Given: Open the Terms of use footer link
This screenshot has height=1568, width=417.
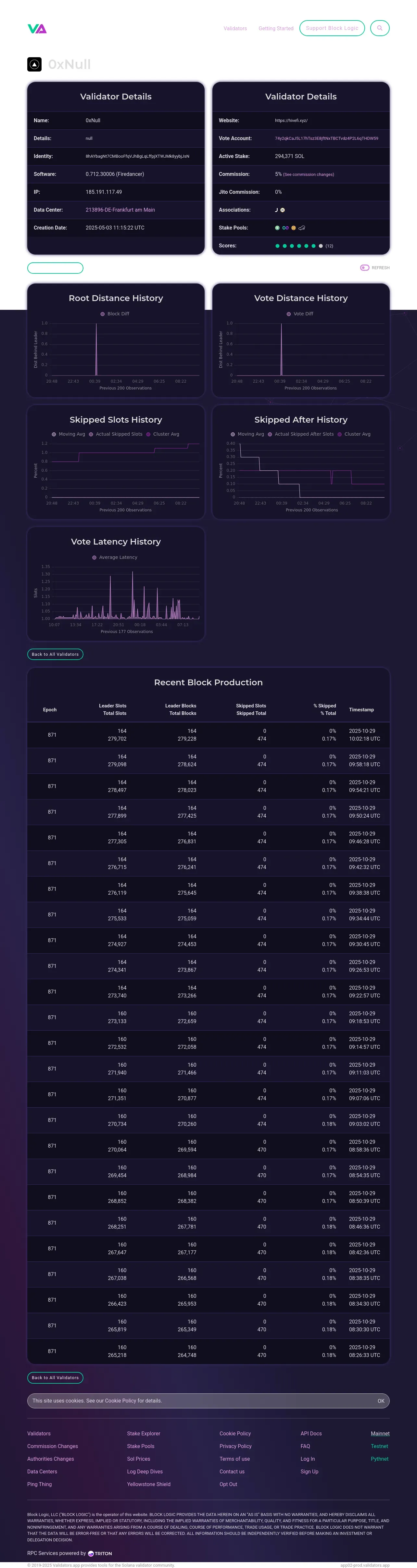Looking at the screenshot, I should click(x=234, y=1459).
